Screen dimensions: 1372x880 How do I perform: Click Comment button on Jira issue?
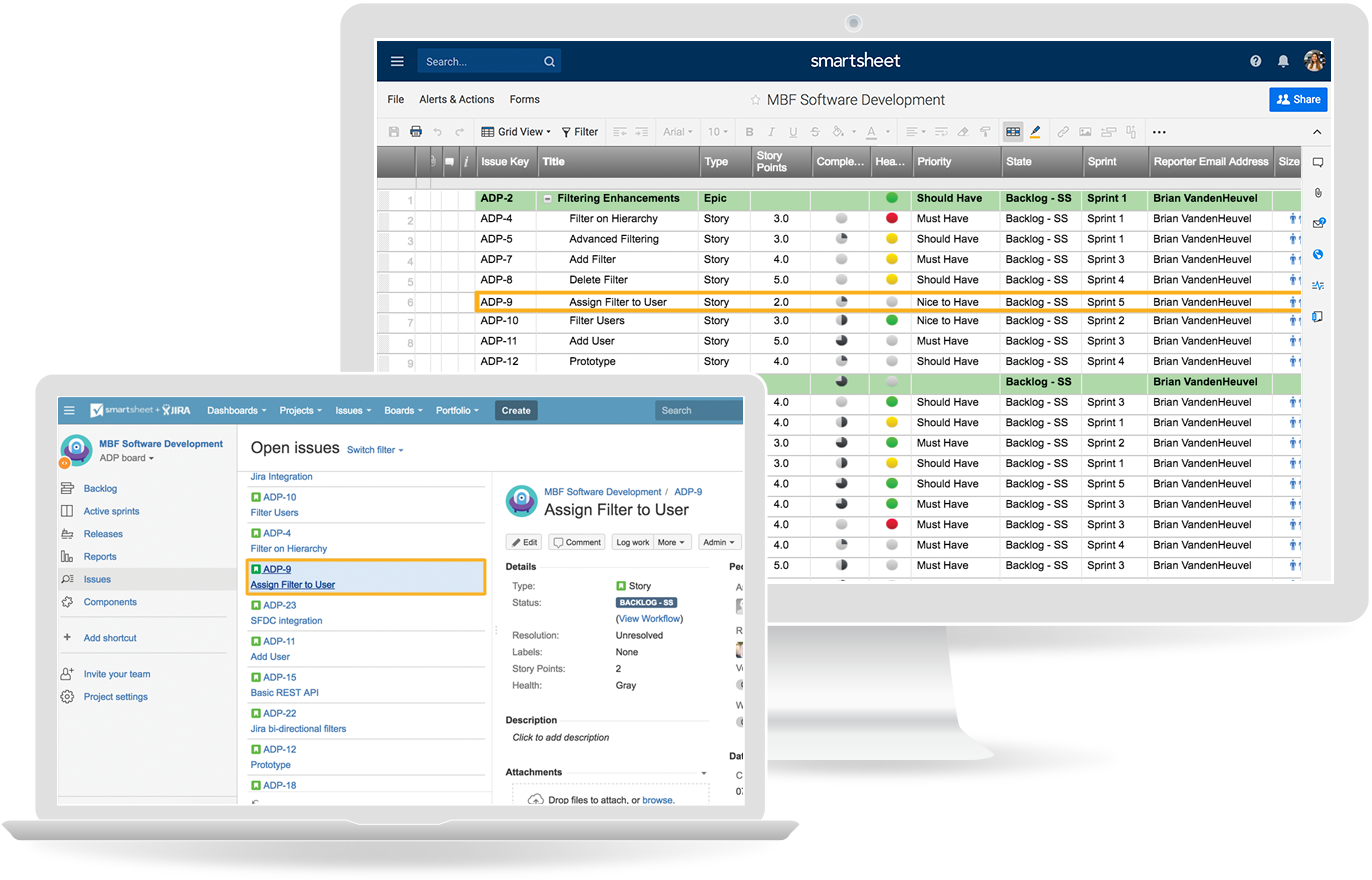pos(576,542)
